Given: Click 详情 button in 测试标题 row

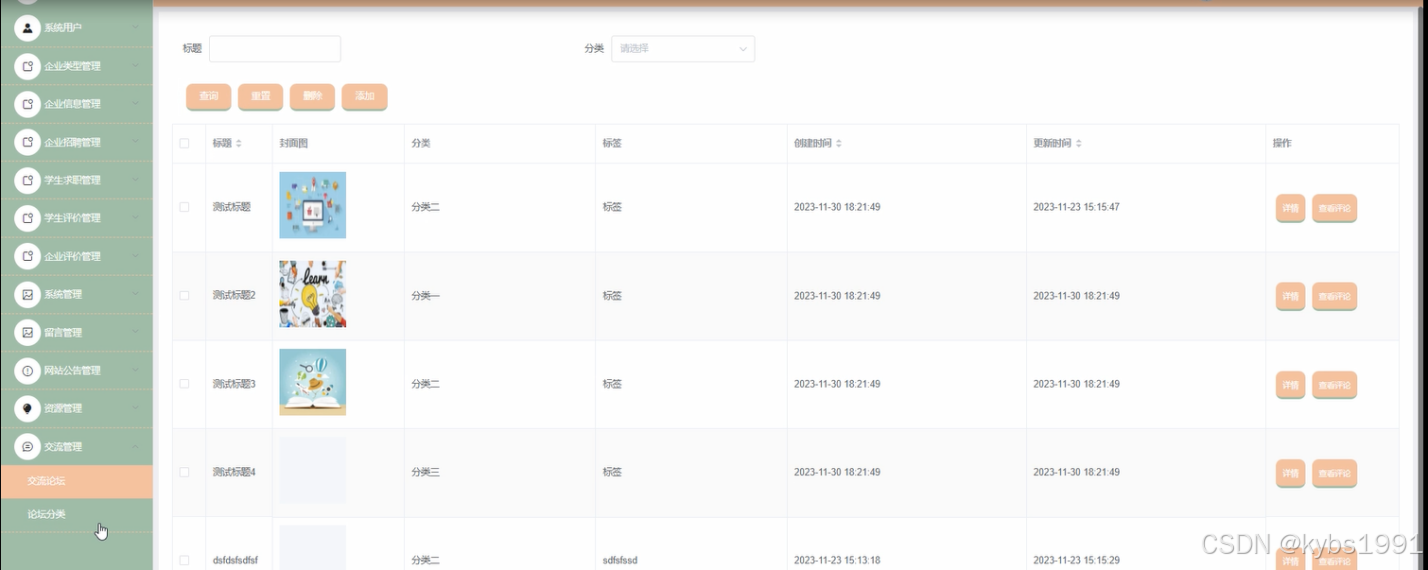Looking at the screenshot, I should [1290, 208].
